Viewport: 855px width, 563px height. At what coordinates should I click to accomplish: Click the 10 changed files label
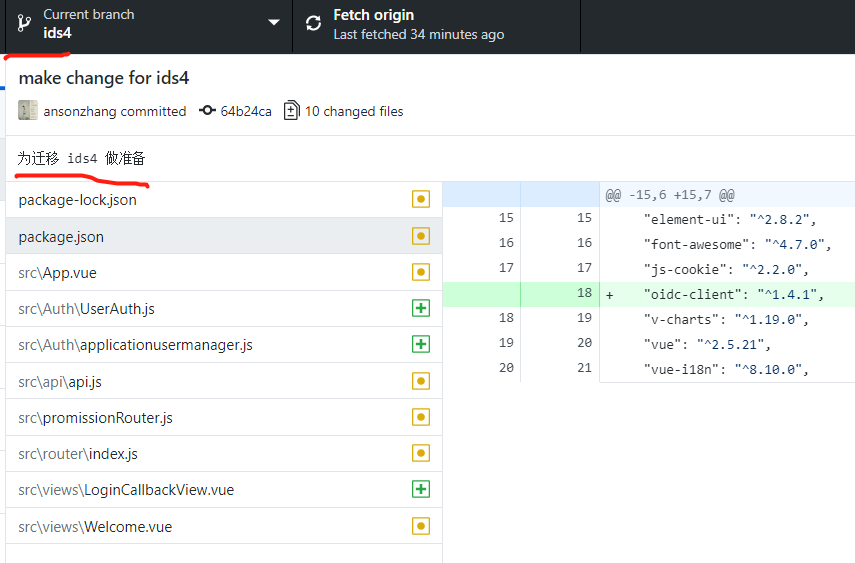pos(354,111)
